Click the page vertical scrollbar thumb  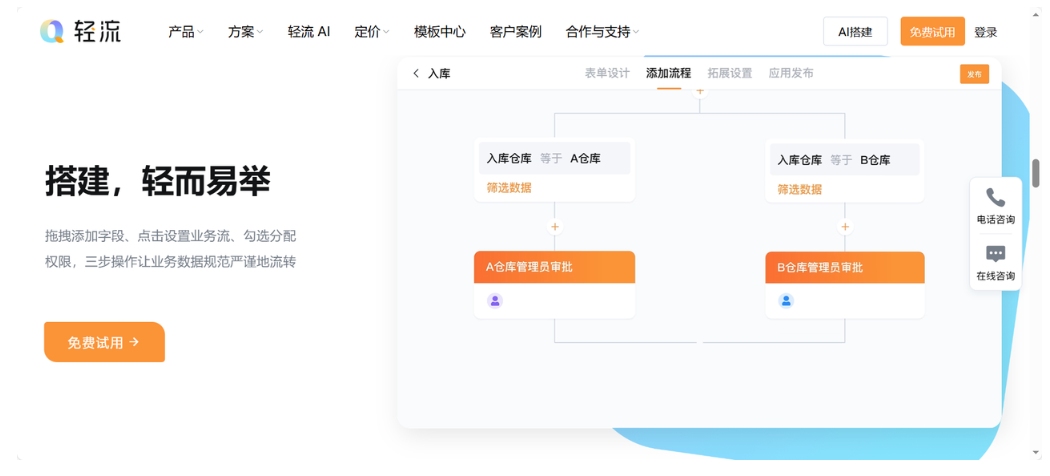(x=1036, y=173)
